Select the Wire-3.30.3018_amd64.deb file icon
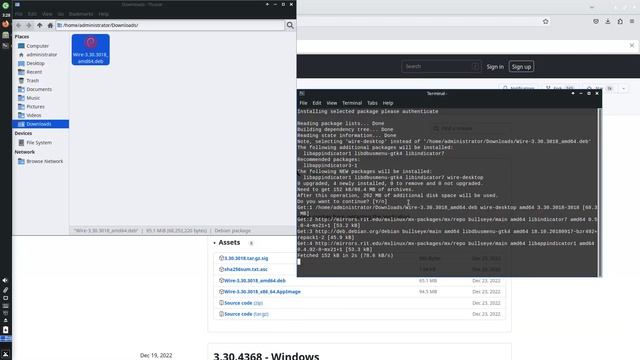Screen dimensions: 640x360 [x=91, y=49]
